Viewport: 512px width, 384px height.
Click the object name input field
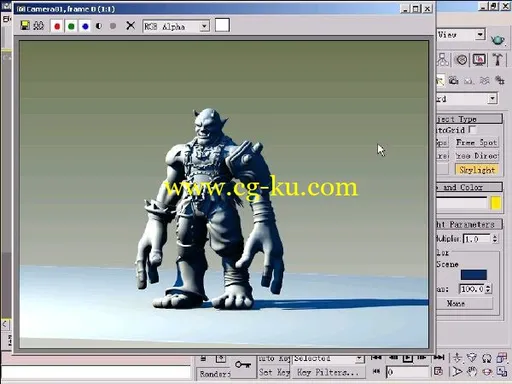(x=462, y=203)
